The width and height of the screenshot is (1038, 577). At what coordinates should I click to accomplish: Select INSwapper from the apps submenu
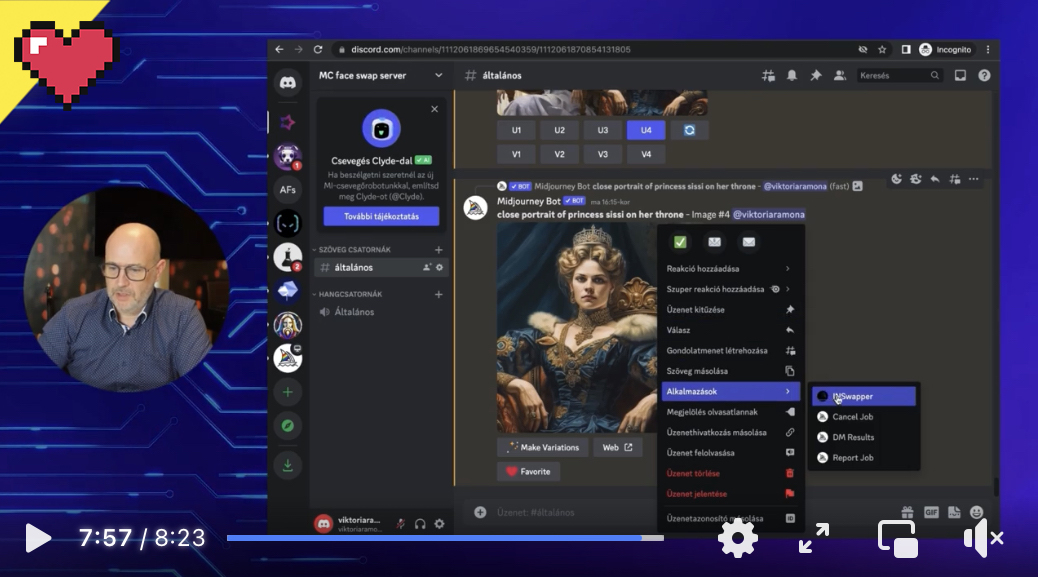click(863, 396)
